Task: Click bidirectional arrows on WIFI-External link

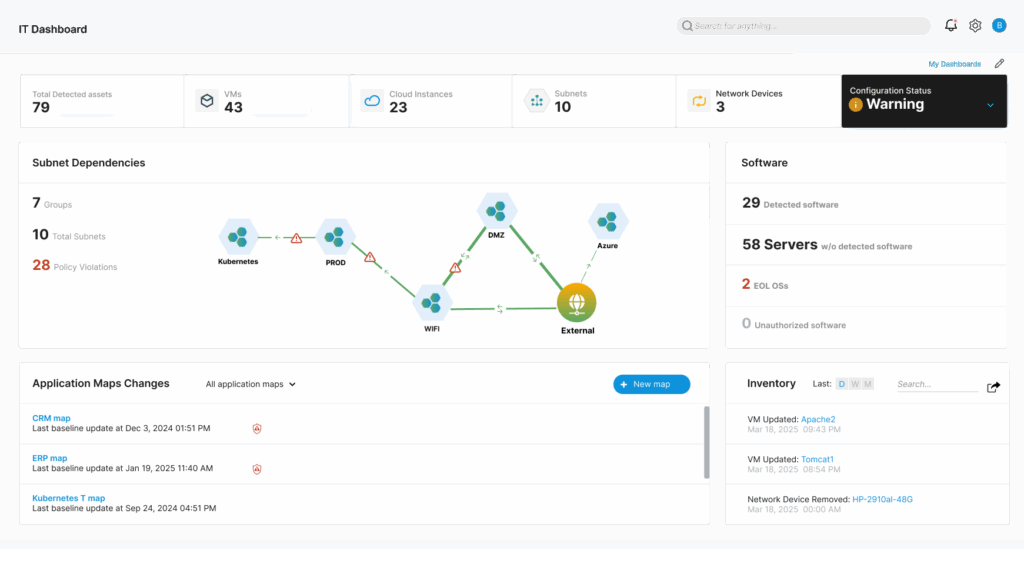Action: pos(500,309)
